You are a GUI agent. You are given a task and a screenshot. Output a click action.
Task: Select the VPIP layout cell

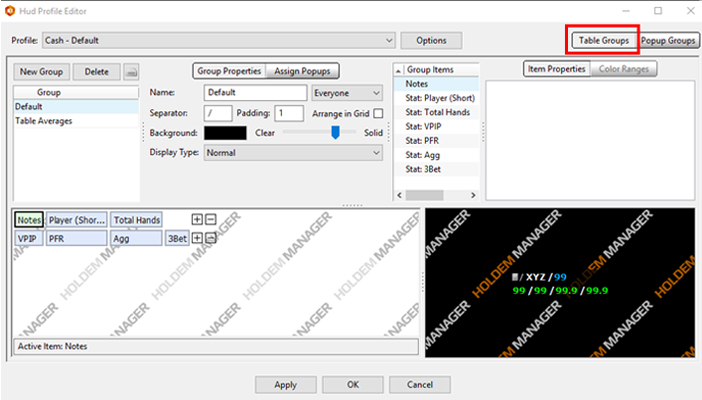(x=29, y=238)
